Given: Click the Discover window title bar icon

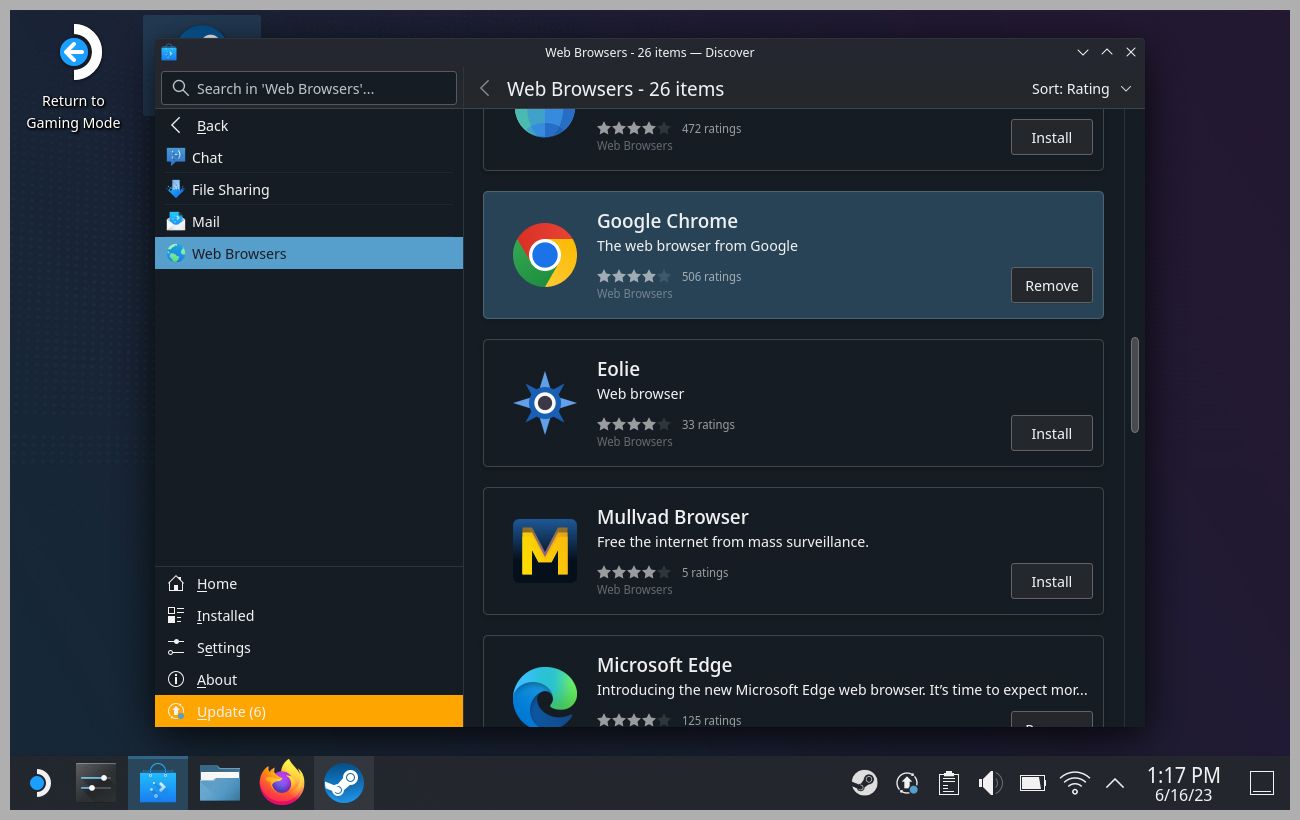Looking at the screenshot, I should click(169, 52).
